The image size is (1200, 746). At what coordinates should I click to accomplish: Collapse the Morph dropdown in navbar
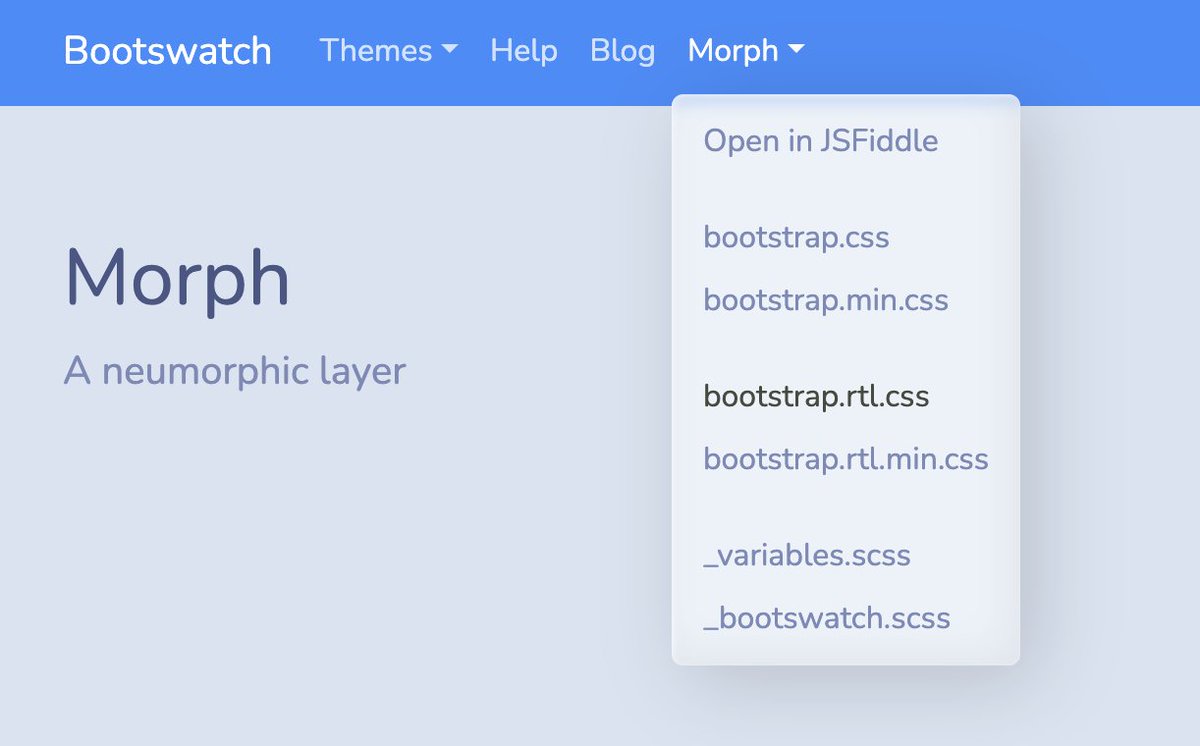point(745,50)
